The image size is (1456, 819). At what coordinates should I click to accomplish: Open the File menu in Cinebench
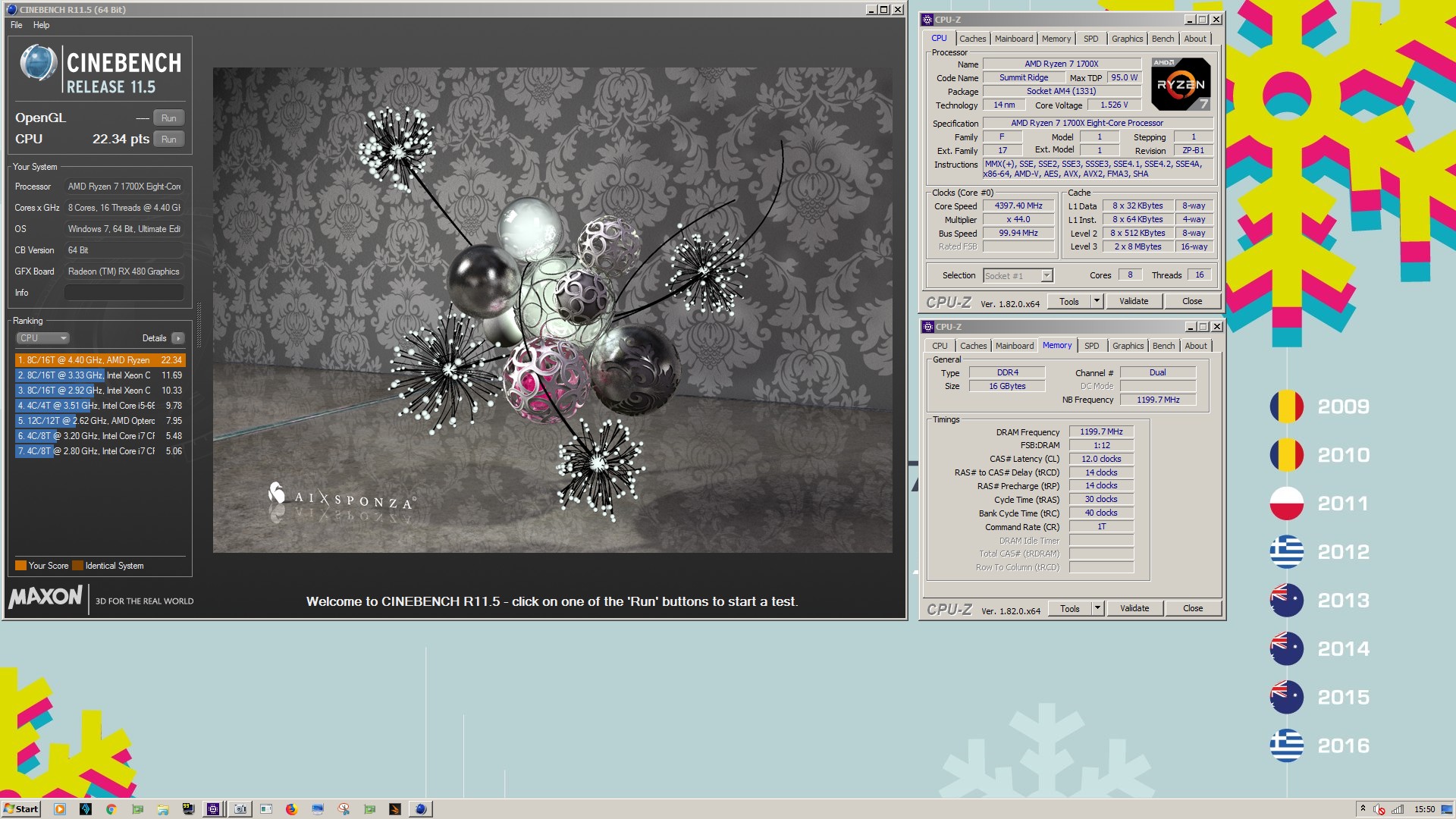pos(16,25)
